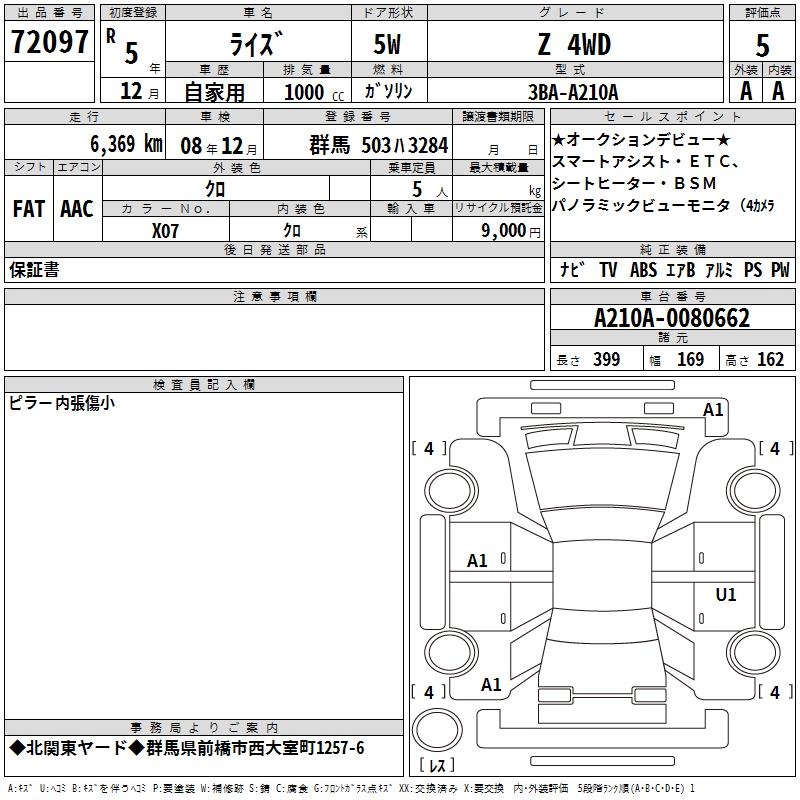Screen dimensions: 800x800
Task: Click the height value 162
Action: click(x=770, y=359)
